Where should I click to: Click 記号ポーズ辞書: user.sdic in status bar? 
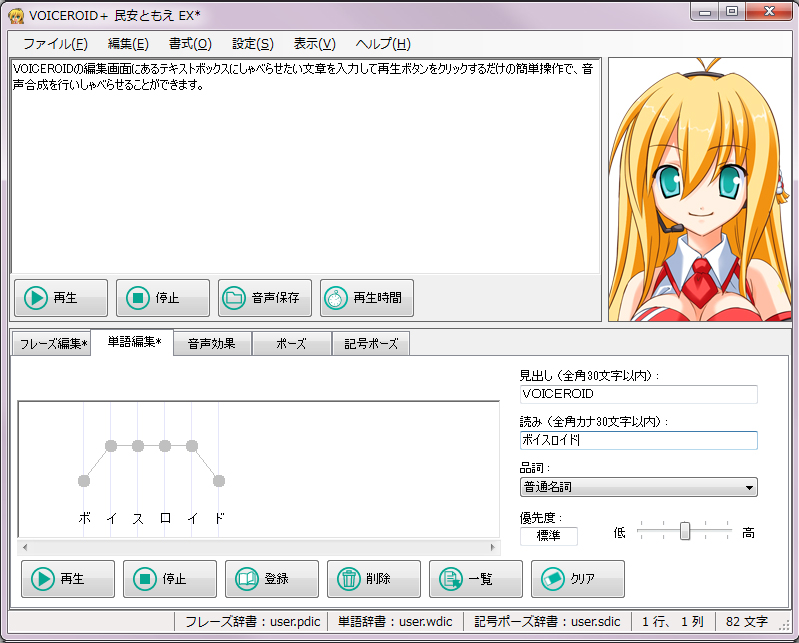click(547, 622)
